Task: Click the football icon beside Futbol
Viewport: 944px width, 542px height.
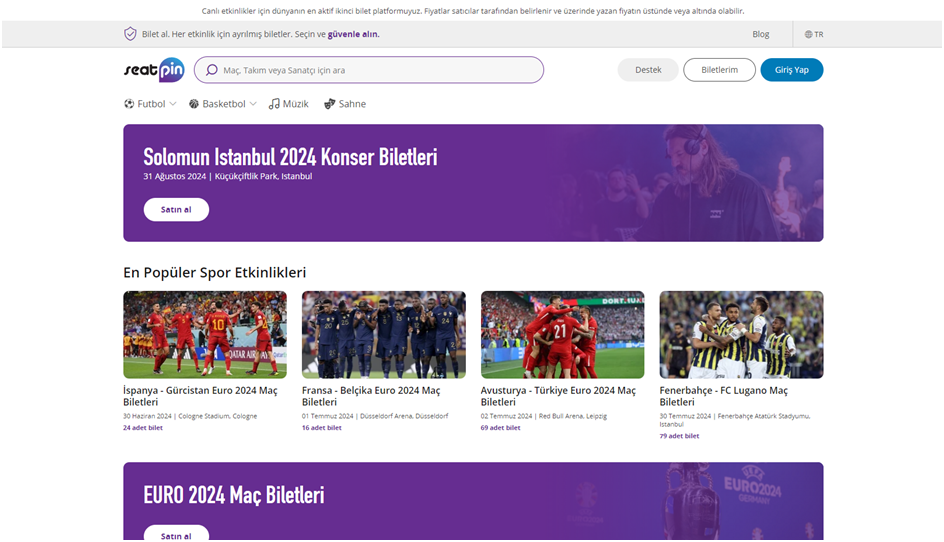Action: point(129,104)
